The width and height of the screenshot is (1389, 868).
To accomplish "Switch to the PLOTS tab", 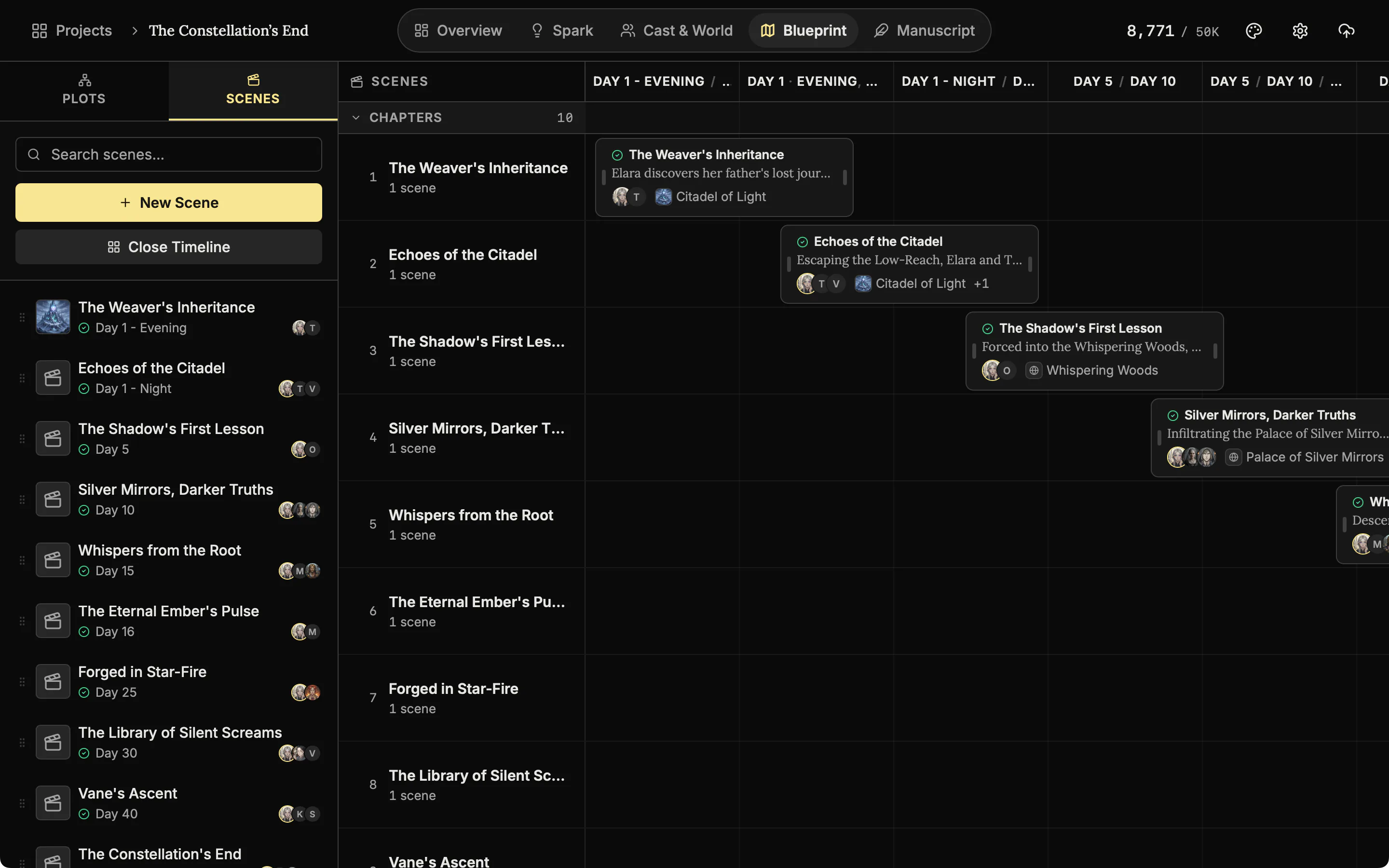I will tap(84, 90).
